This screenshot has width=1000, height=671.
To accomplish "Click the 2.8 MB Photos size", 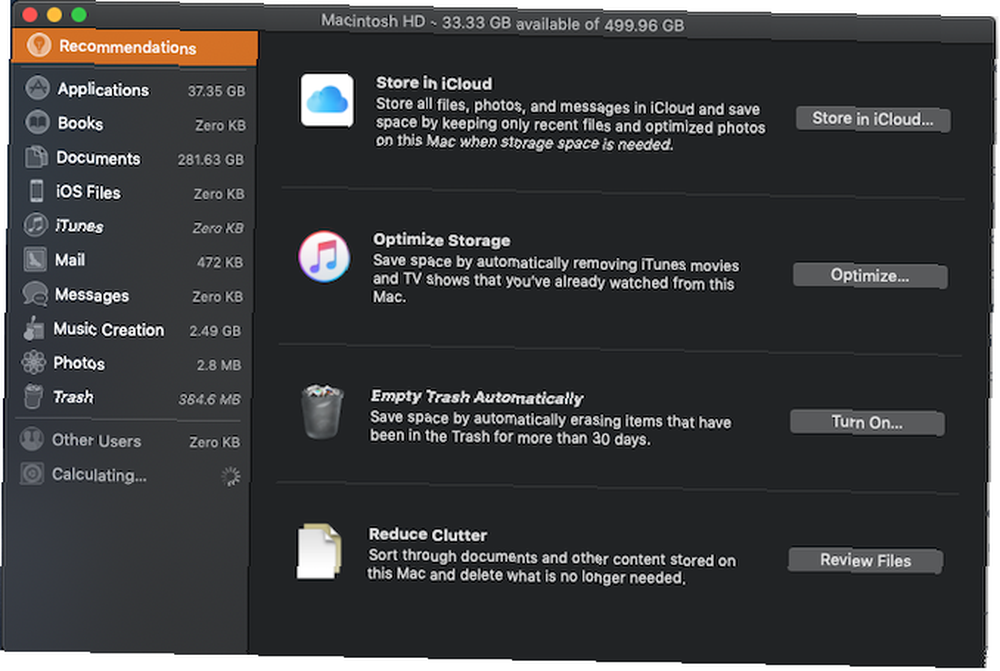I will click(x=219, y=365).
